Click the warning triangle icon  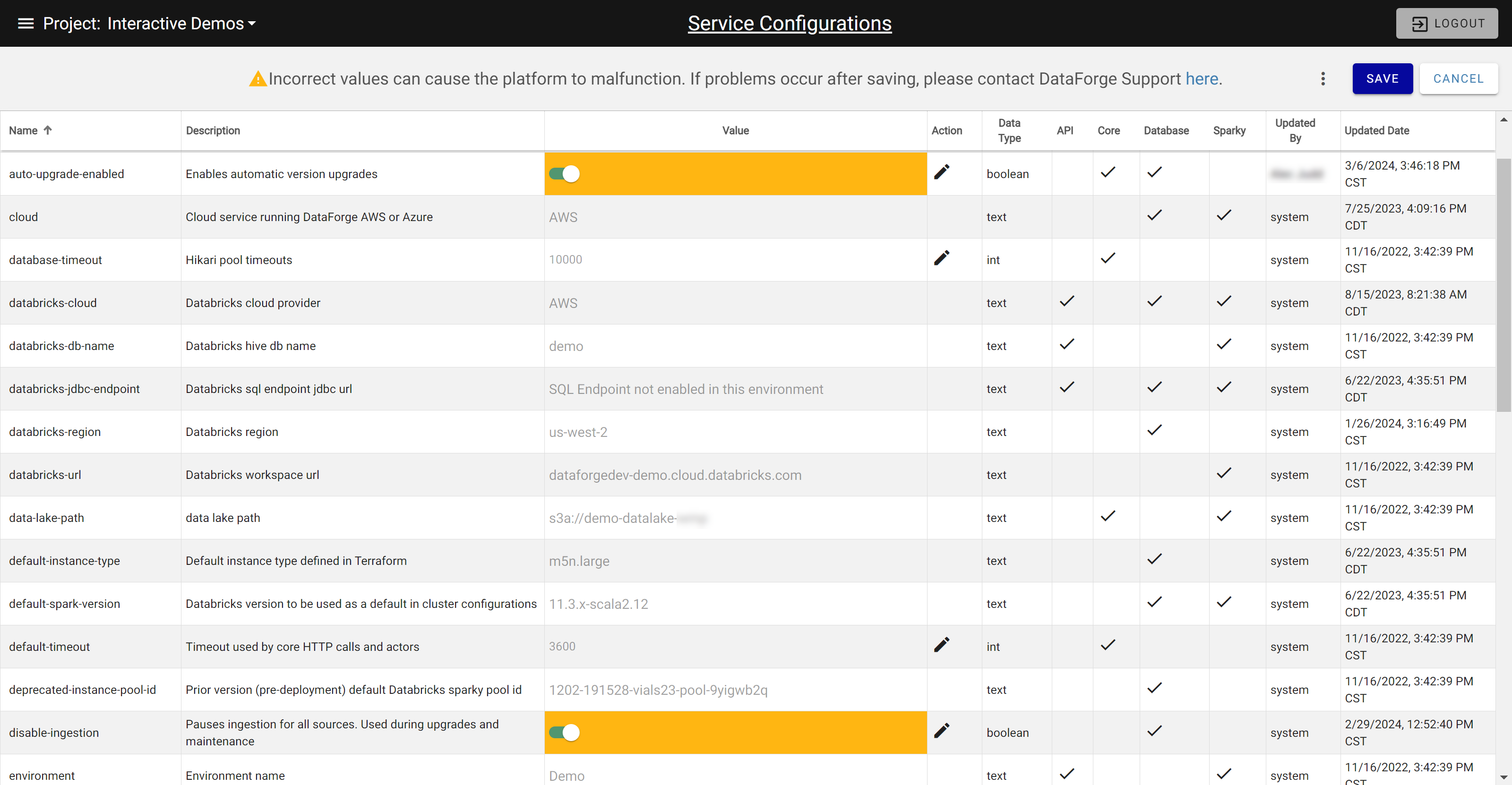(x=258, y=78)
